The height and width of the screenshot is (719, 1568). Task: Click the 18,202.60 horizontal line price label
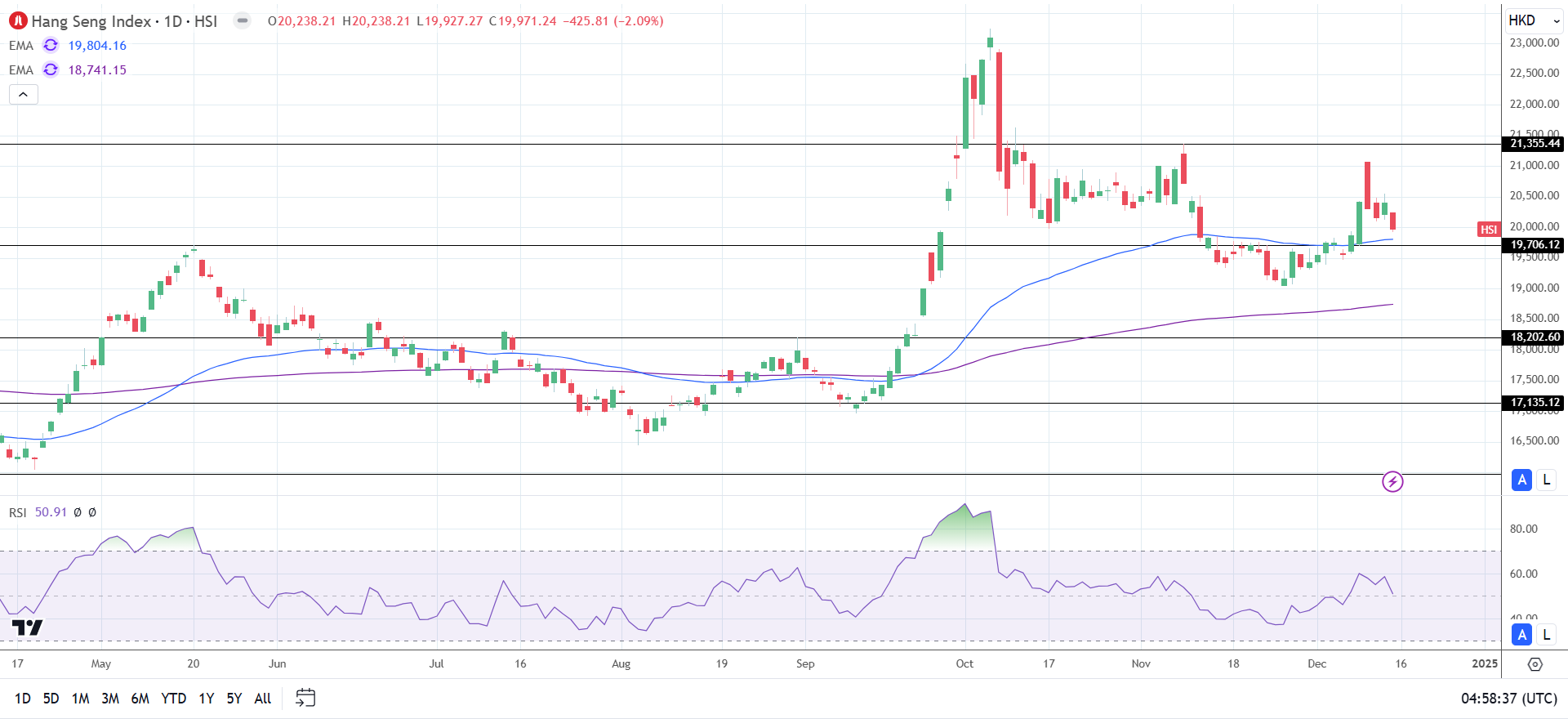(x=1535, y=337)
